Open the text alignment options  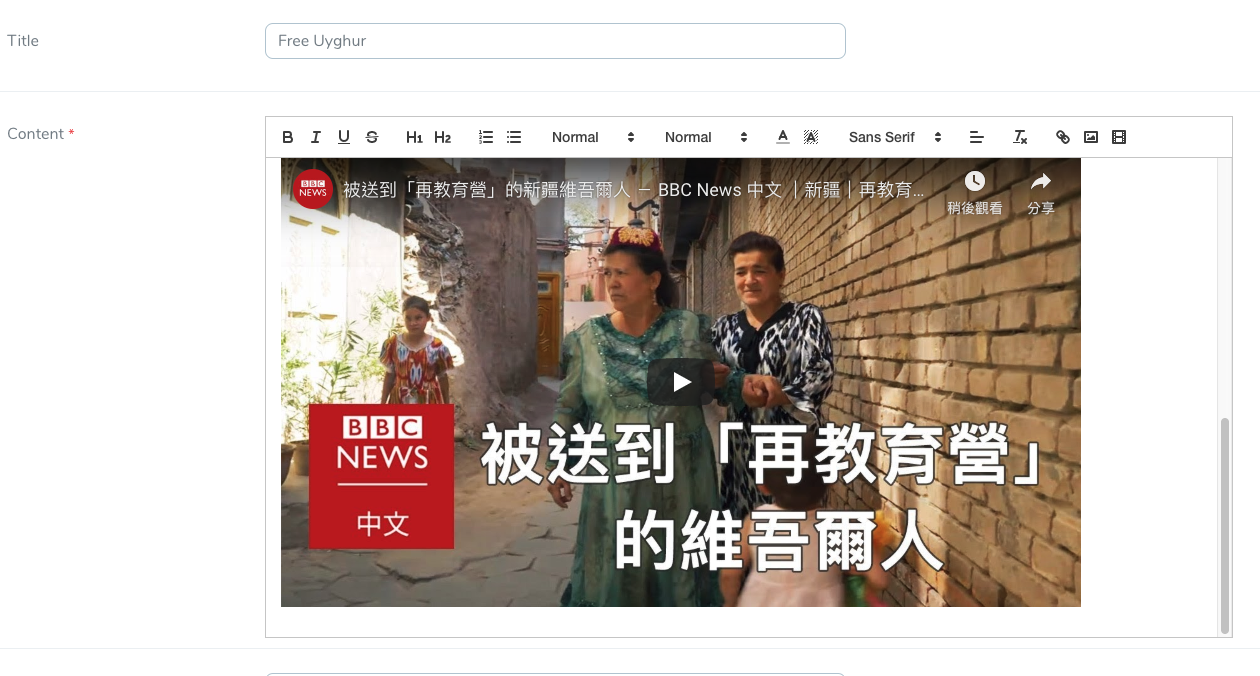pos(977,137)
